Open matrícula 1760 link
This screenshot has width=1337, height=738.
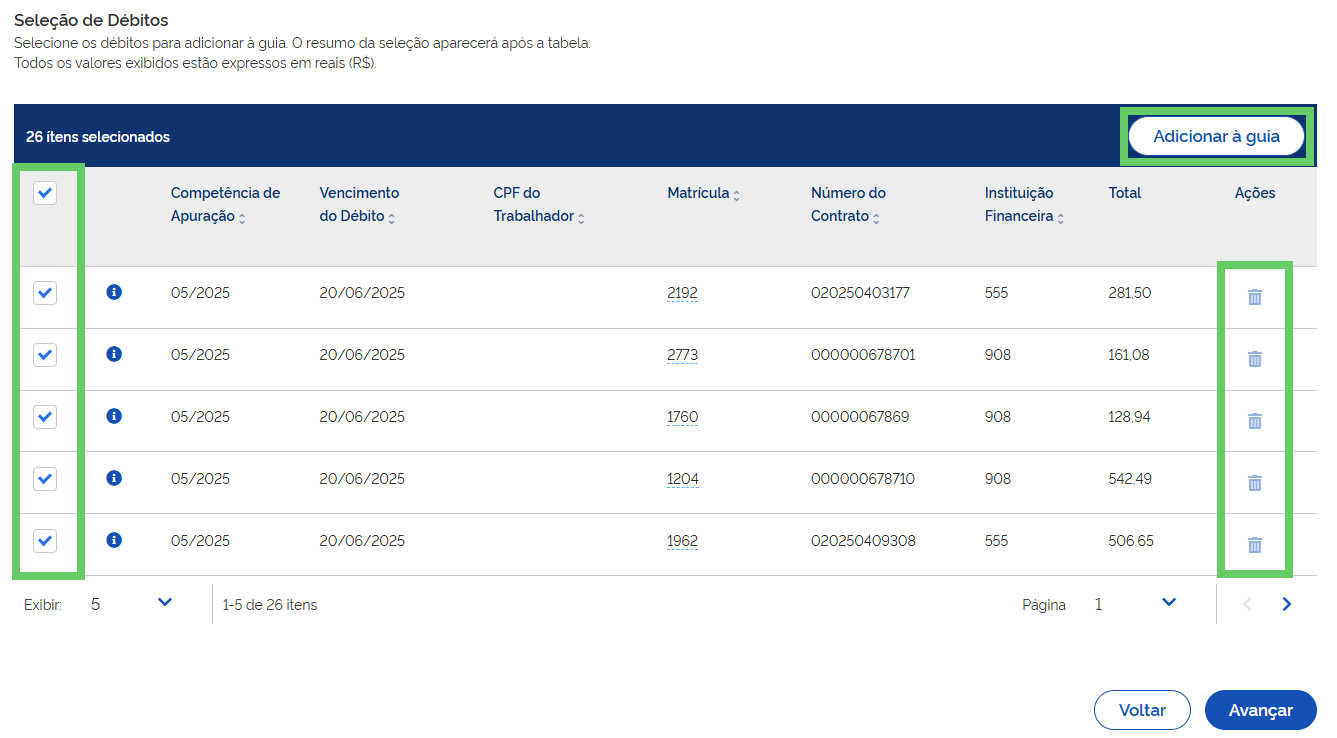tap(683, 417)
